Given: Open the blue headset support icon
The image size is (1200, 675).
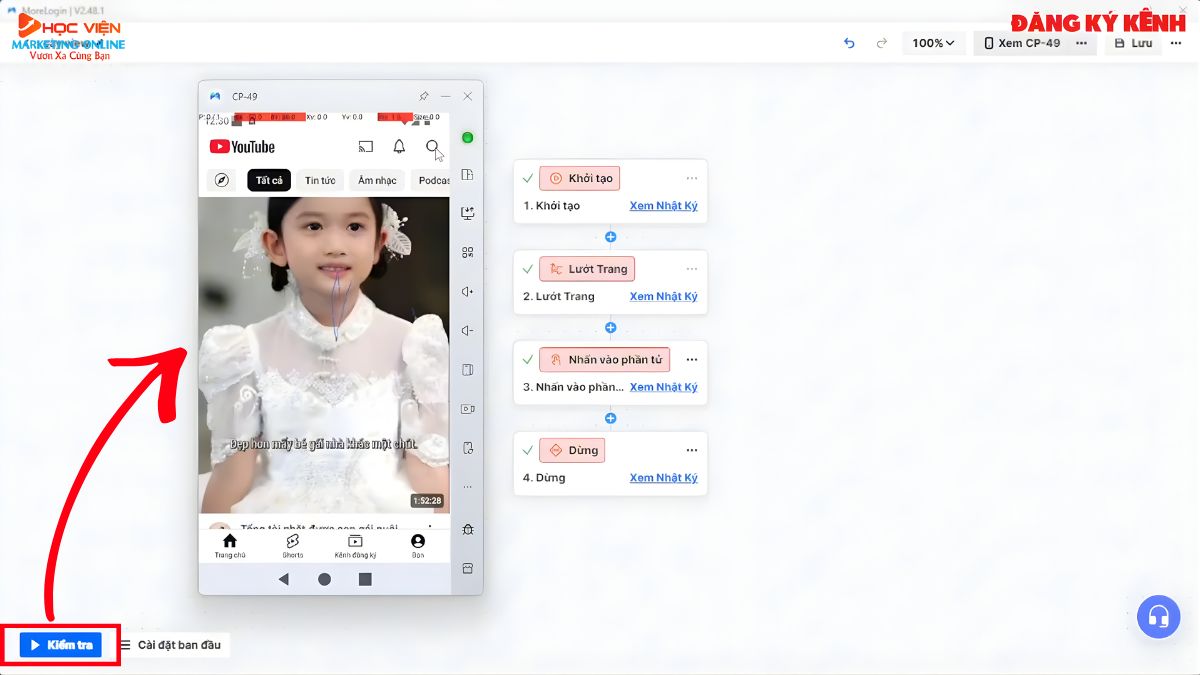Looking at the screenshot, I should [x=1158, y=617].
